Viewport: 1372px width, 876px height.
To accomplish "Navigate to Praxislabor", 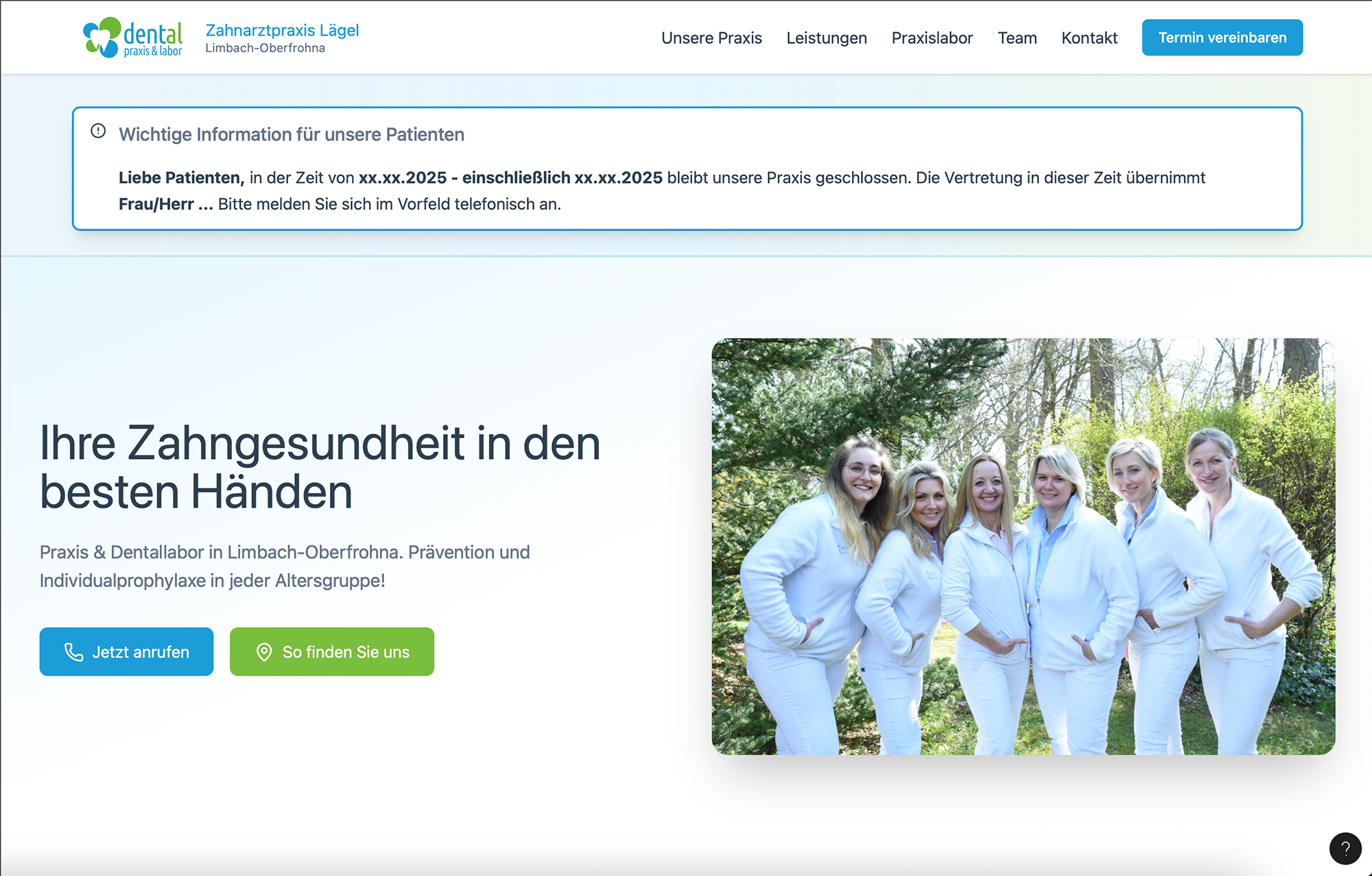I will (x=932, y=38).
